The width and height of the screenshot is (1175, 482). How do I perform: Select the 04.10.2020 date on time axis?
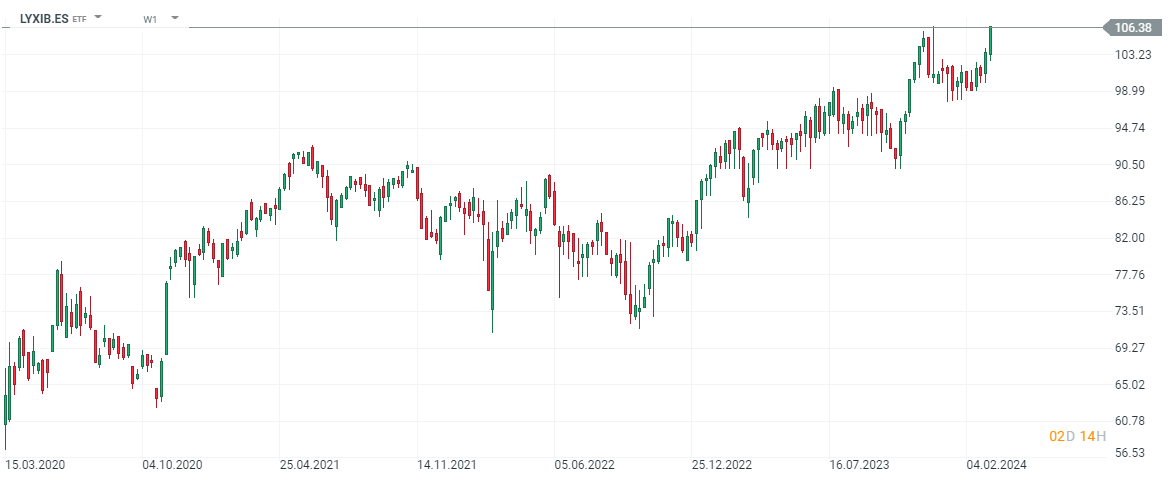tap(172, 465)
